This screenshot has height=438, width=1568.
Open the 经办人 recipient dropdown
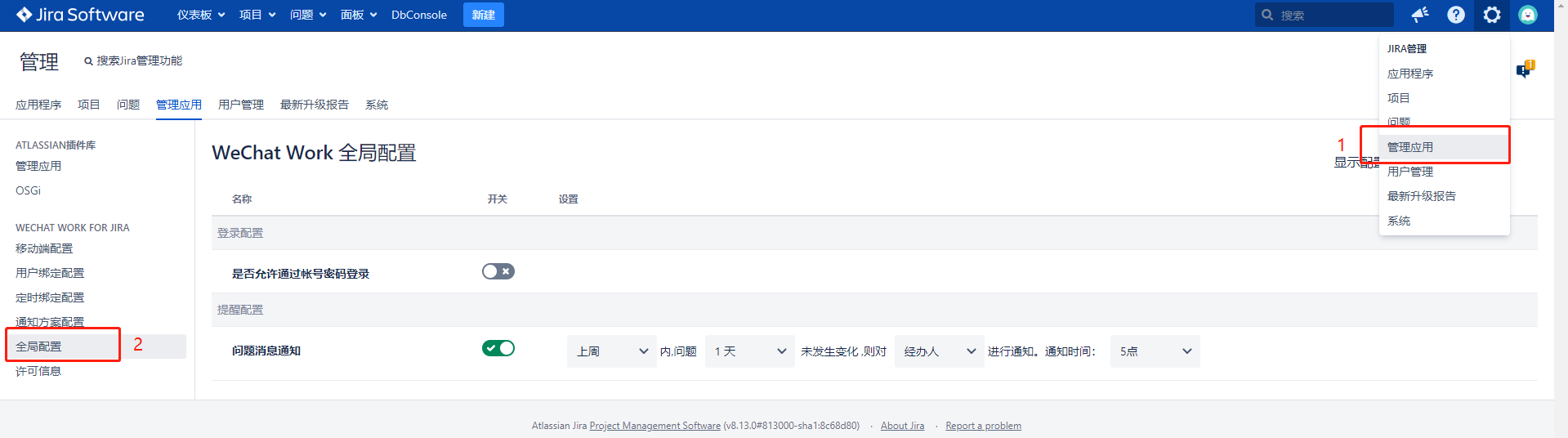point(939,351)
